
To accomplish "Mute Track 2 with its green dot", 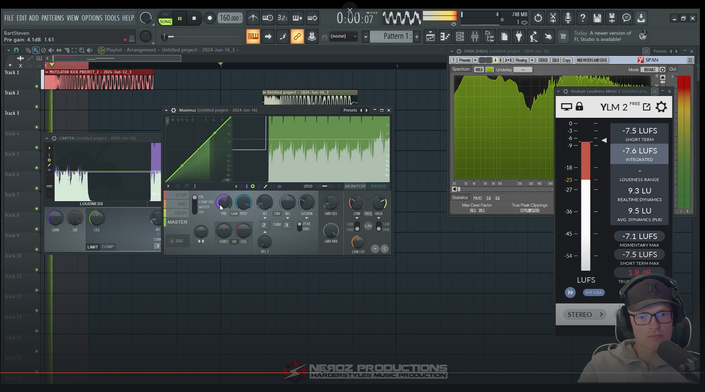I will pyautogui.click(x=37, y=107).
